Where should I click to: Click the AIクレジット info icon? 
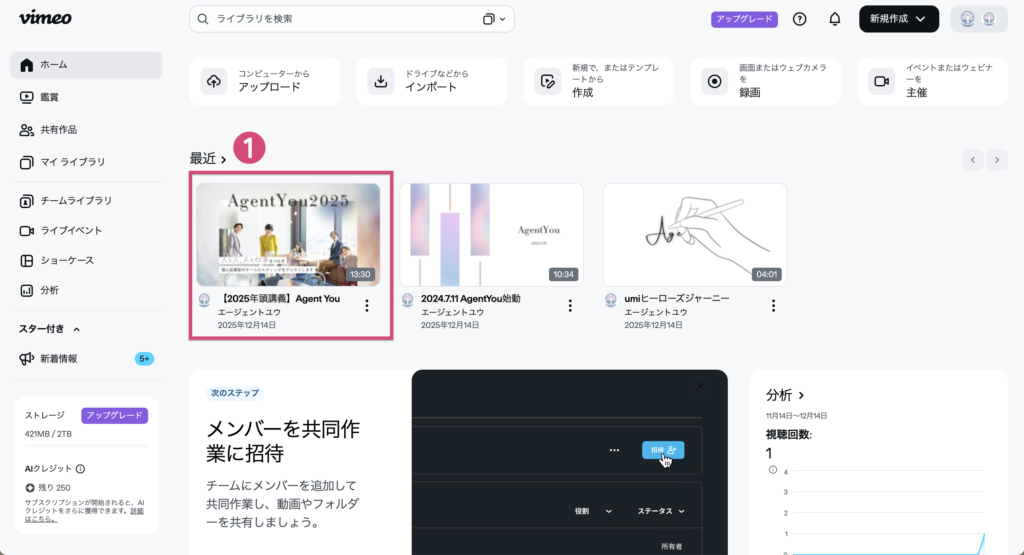click(x=80, y=468)
